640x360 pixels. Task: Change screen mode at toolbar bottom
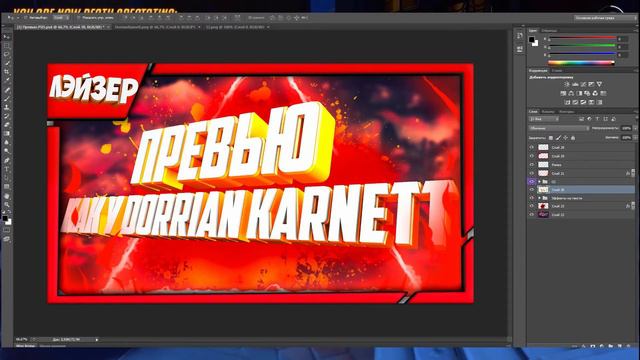pos(7,239)
